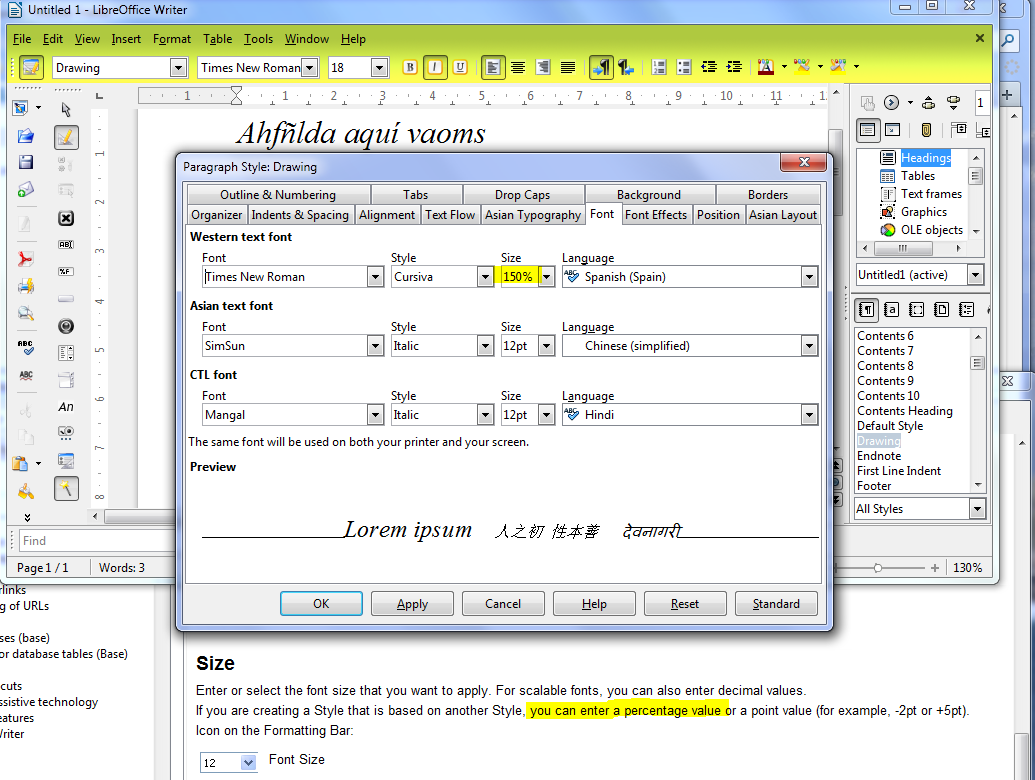
Task: Toggle Left-to-Right text direction button
Action: (601, 68)
